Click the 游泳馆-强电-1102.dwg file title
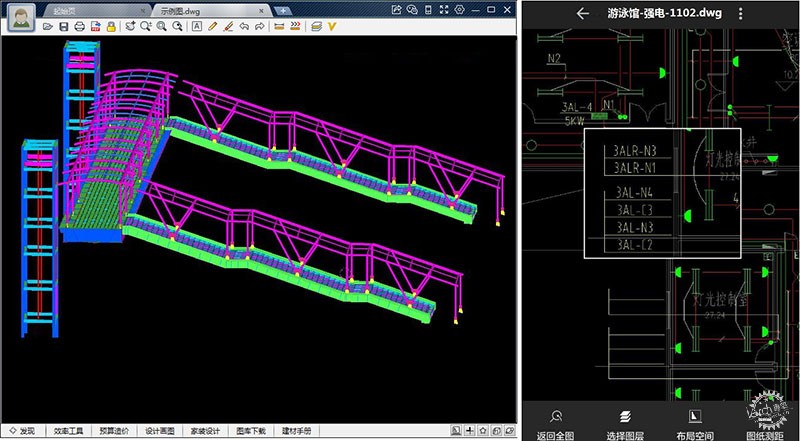This screenshot has height=441, width=800. point(664,14)
